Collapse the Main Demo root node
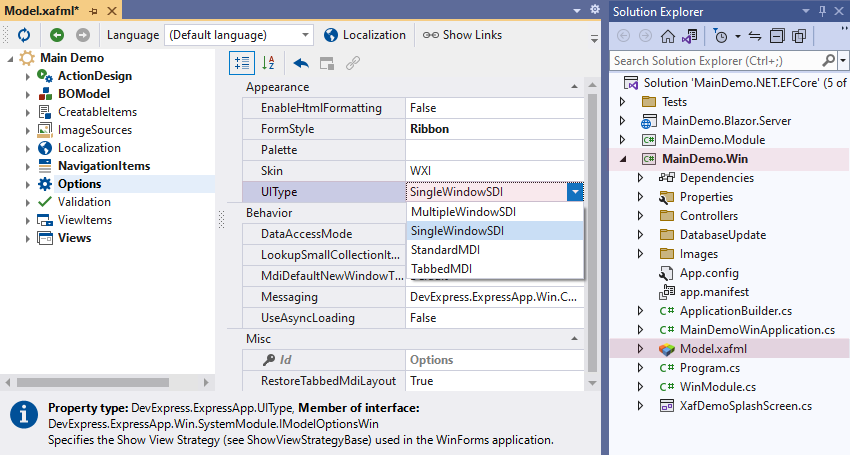 click(10, 59)
